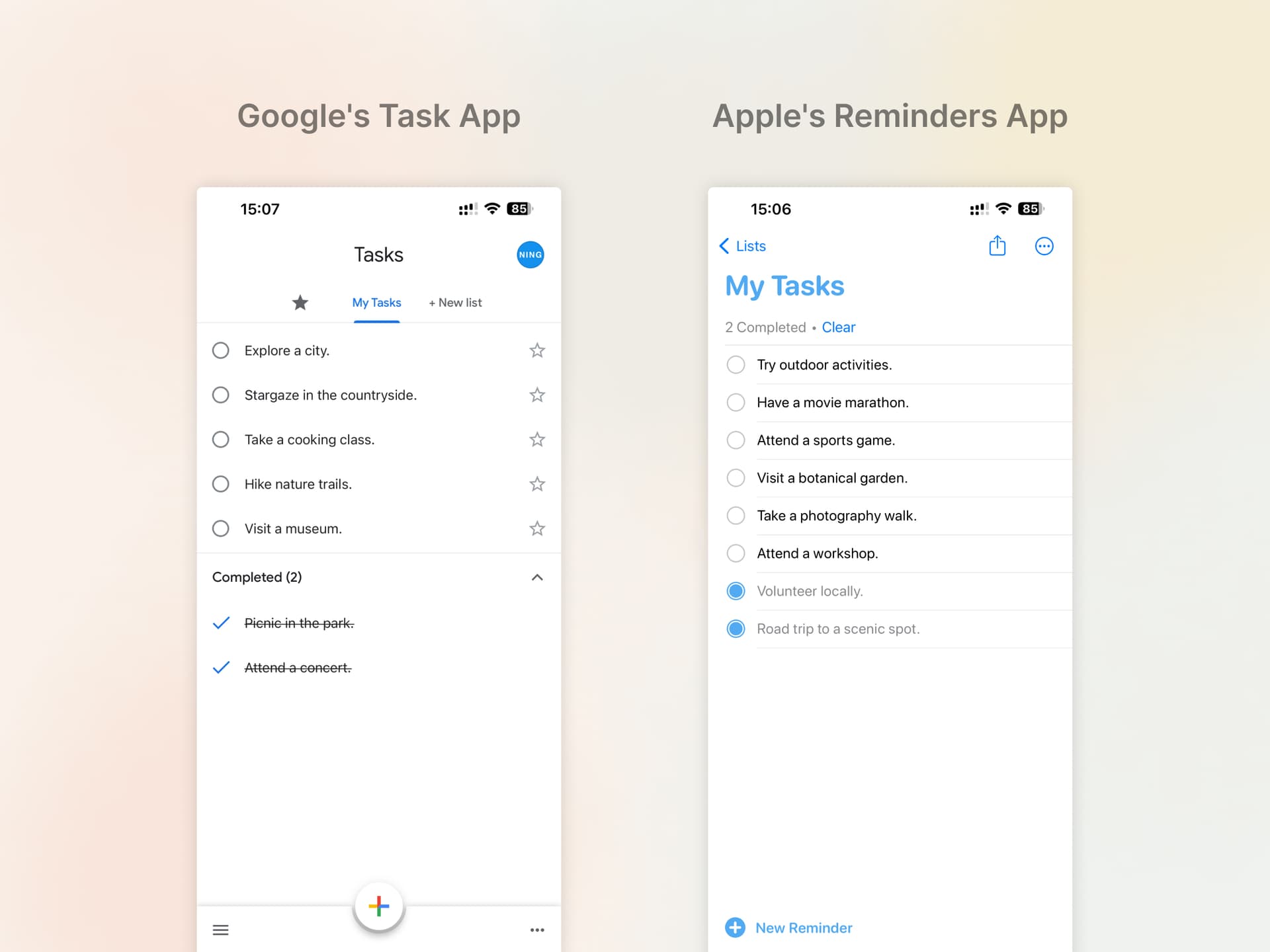Click the share icon in Apple Reminders
This screenshot has height=952, width=1270.
998,246
